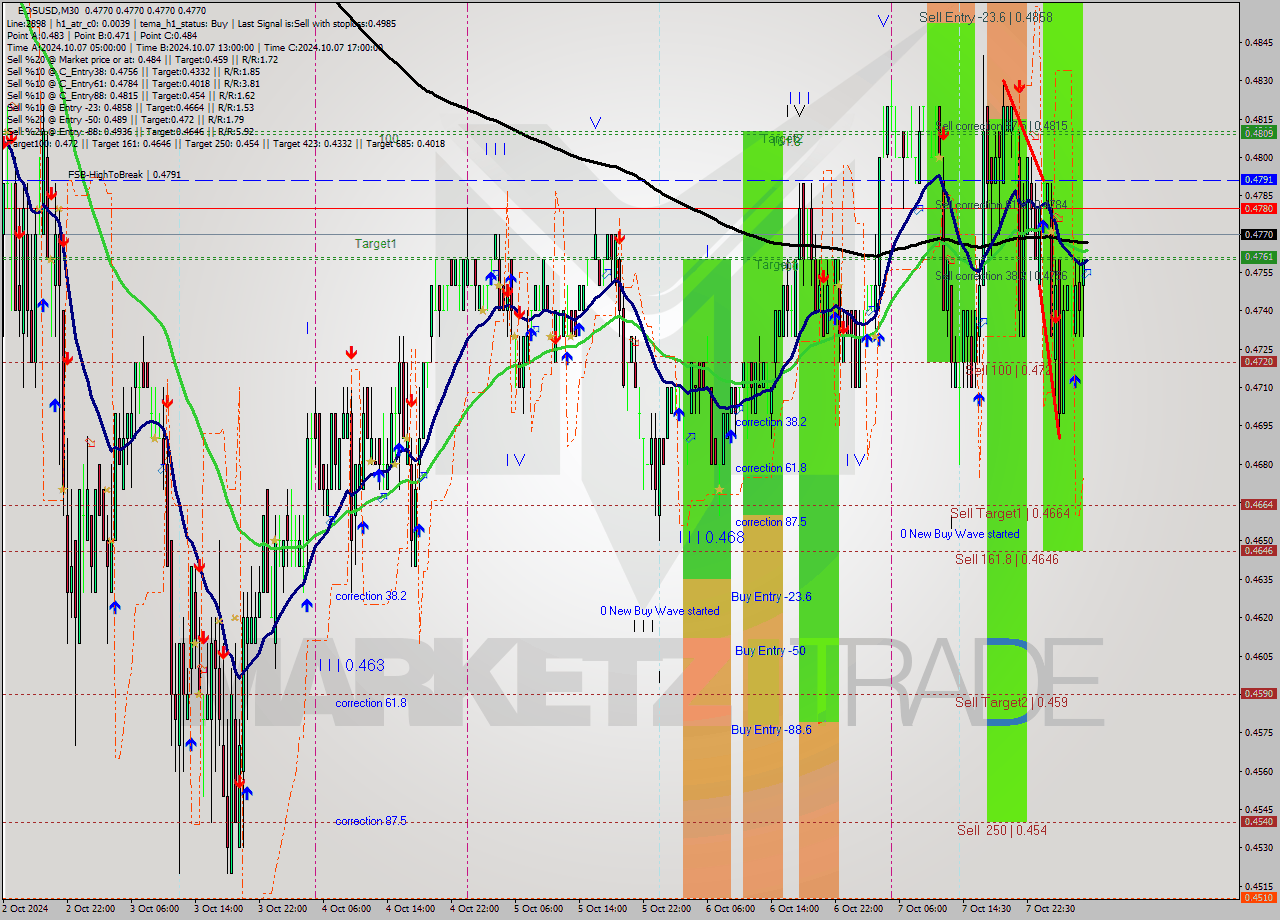Viewport: 1280px width, 920px height.
Task: Click the 'Sell Target1 | 0.4664' label
Action: coord(1010,513)
